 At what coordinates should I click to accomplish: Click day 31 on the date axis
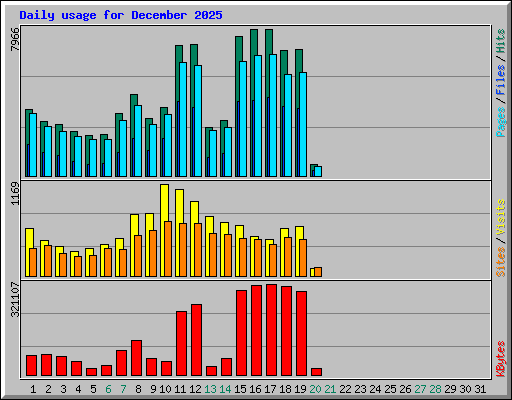point(480,389)
